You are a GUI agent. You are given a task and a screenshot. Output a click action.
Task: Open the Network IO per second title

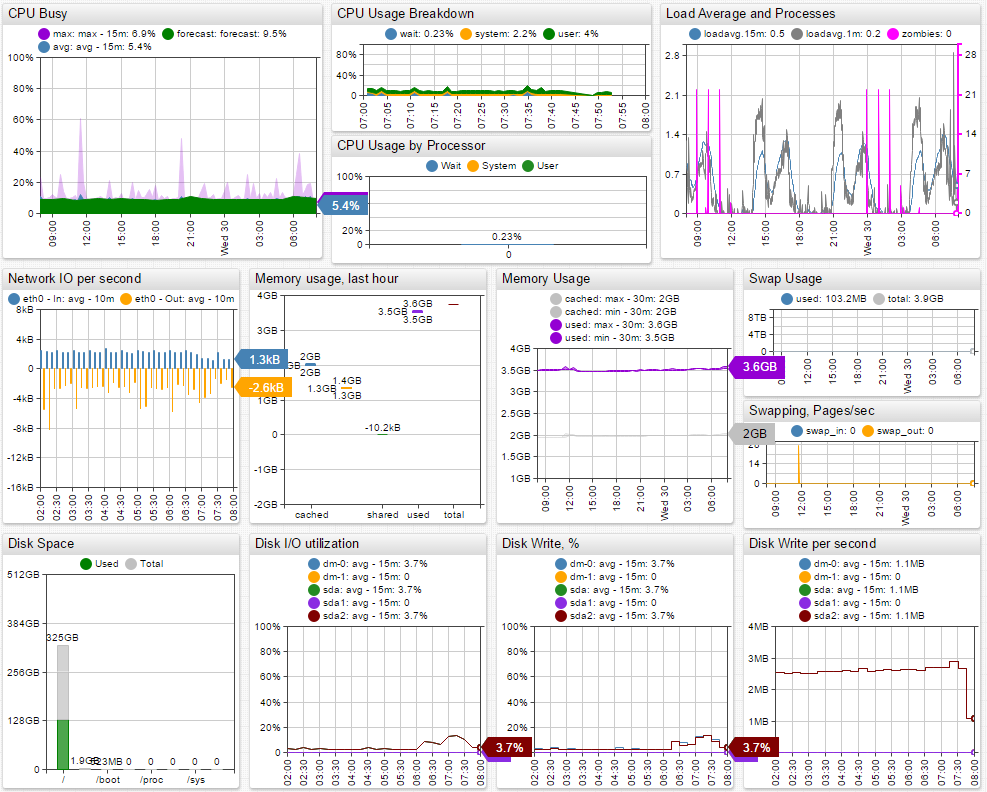74,279
